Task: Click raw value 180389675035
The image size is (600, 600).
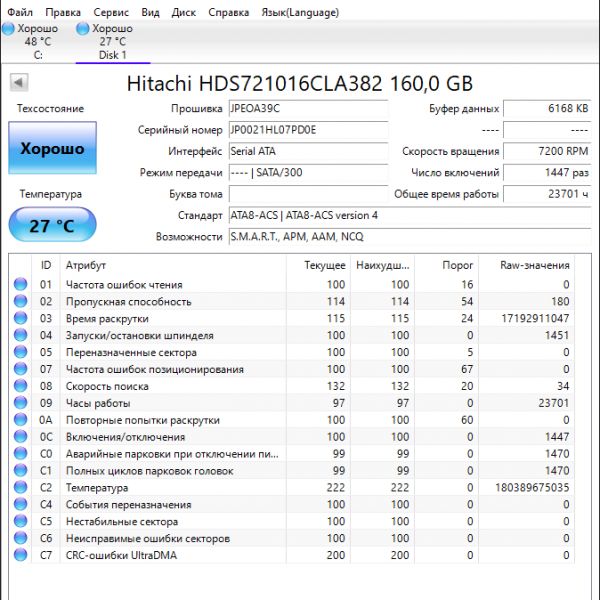Action: coord(532,487)
